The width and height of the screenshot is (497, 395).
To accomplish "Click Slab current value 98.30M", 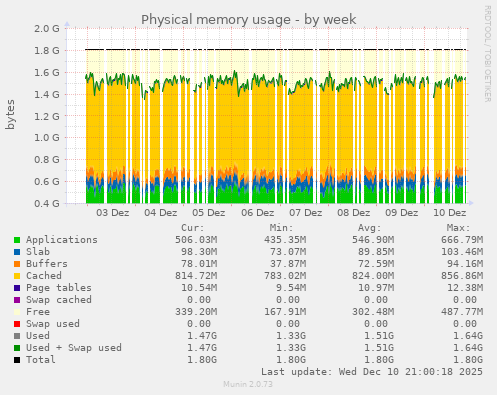I will [x=199, y=252].
